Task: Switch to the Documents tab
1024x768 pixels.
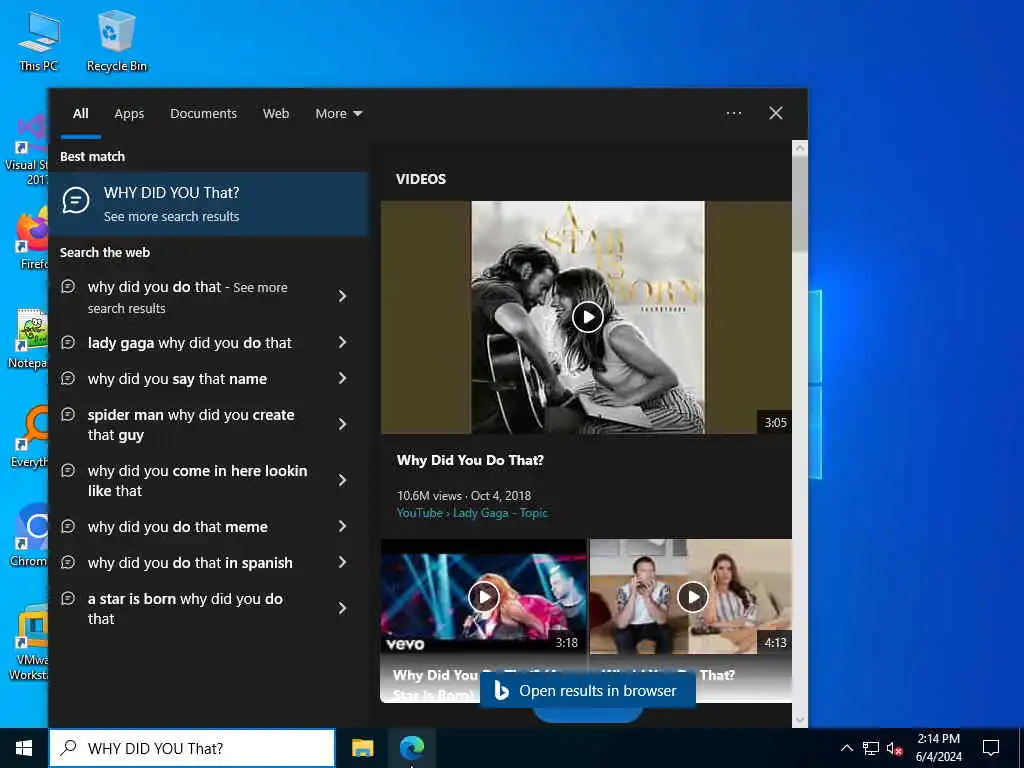Action: 203,114
